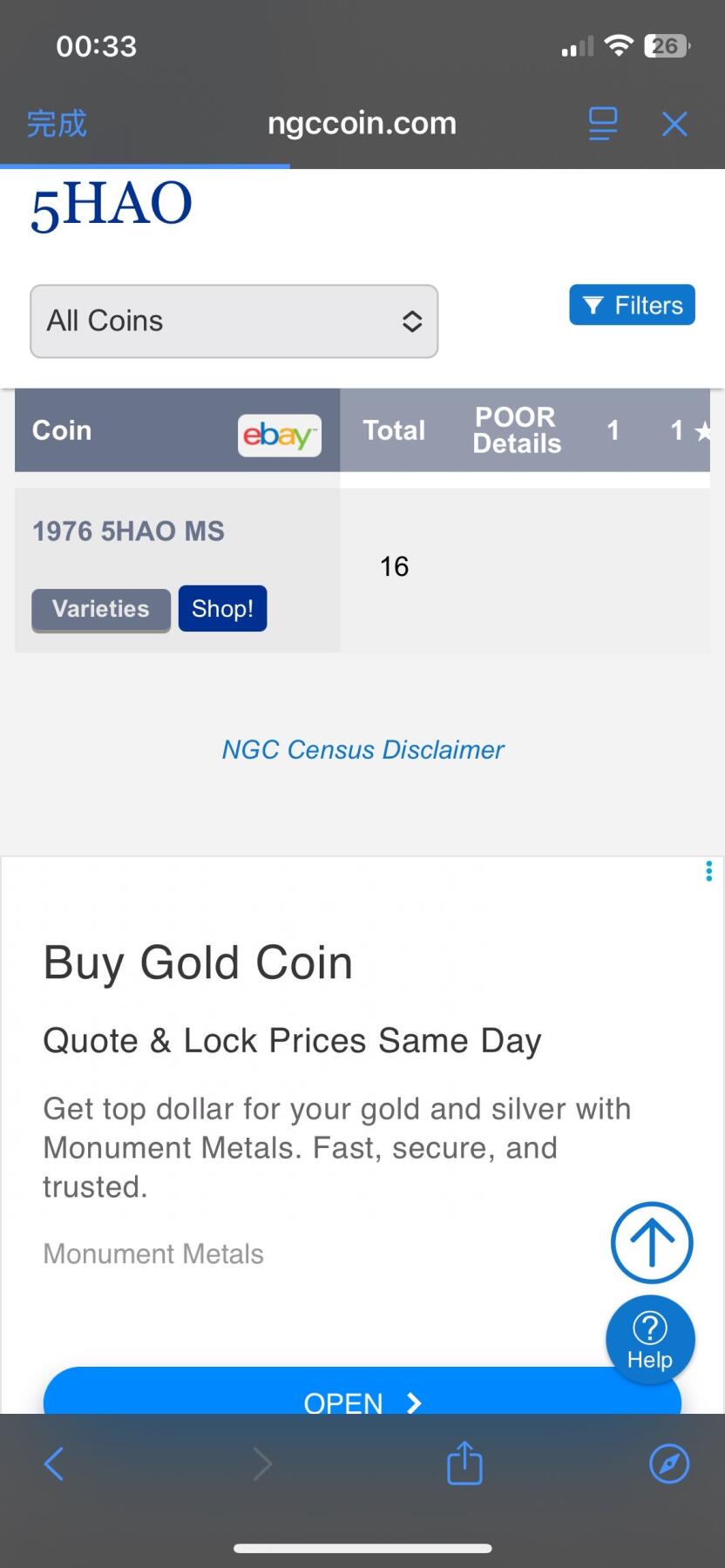725x1568 pixels.
Task: Close the in-app browser with X icon
Action: pos(674,124)
